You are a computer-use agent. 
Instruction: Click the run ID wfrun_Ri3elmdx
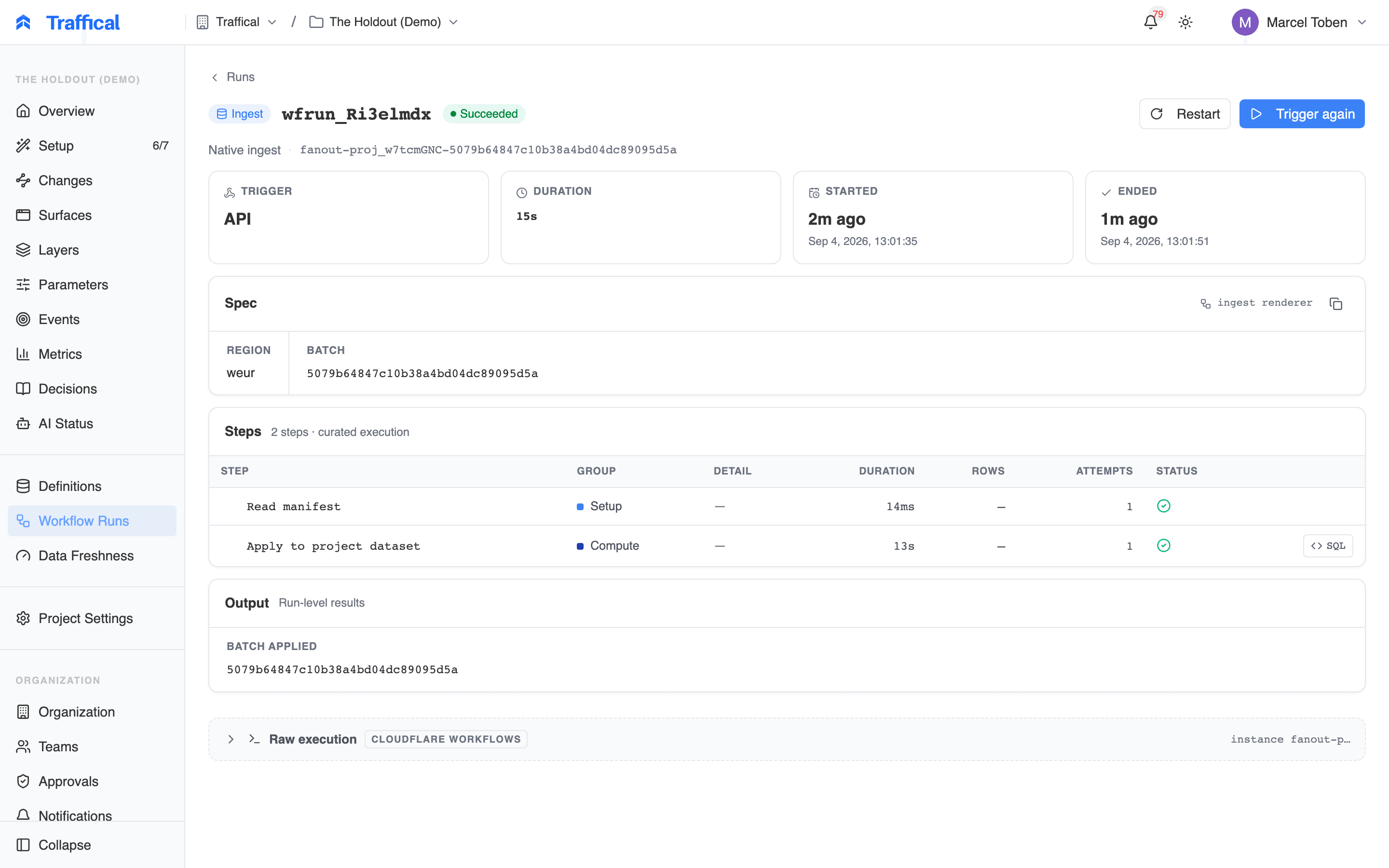pos(356,114)
